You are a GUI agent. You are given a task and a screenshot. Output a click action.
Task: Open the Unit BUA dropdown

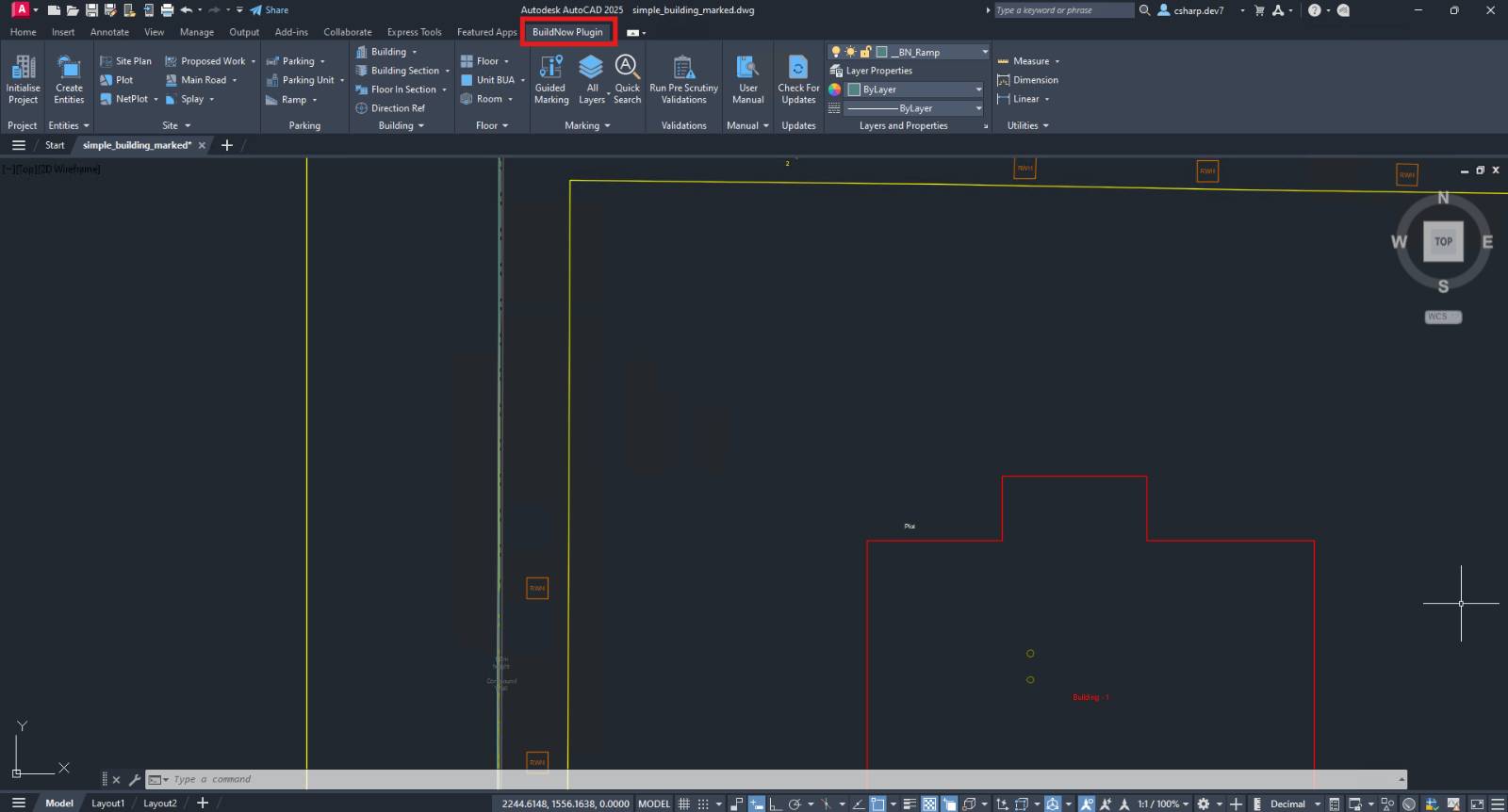(x=522, y=80)
